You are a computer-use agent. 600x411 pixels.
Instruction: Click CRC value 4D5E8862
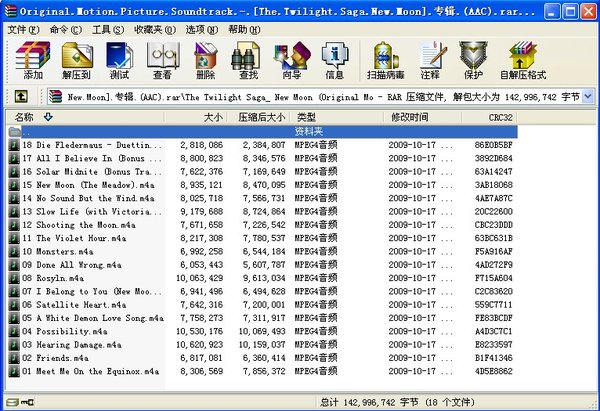point(494,371)
